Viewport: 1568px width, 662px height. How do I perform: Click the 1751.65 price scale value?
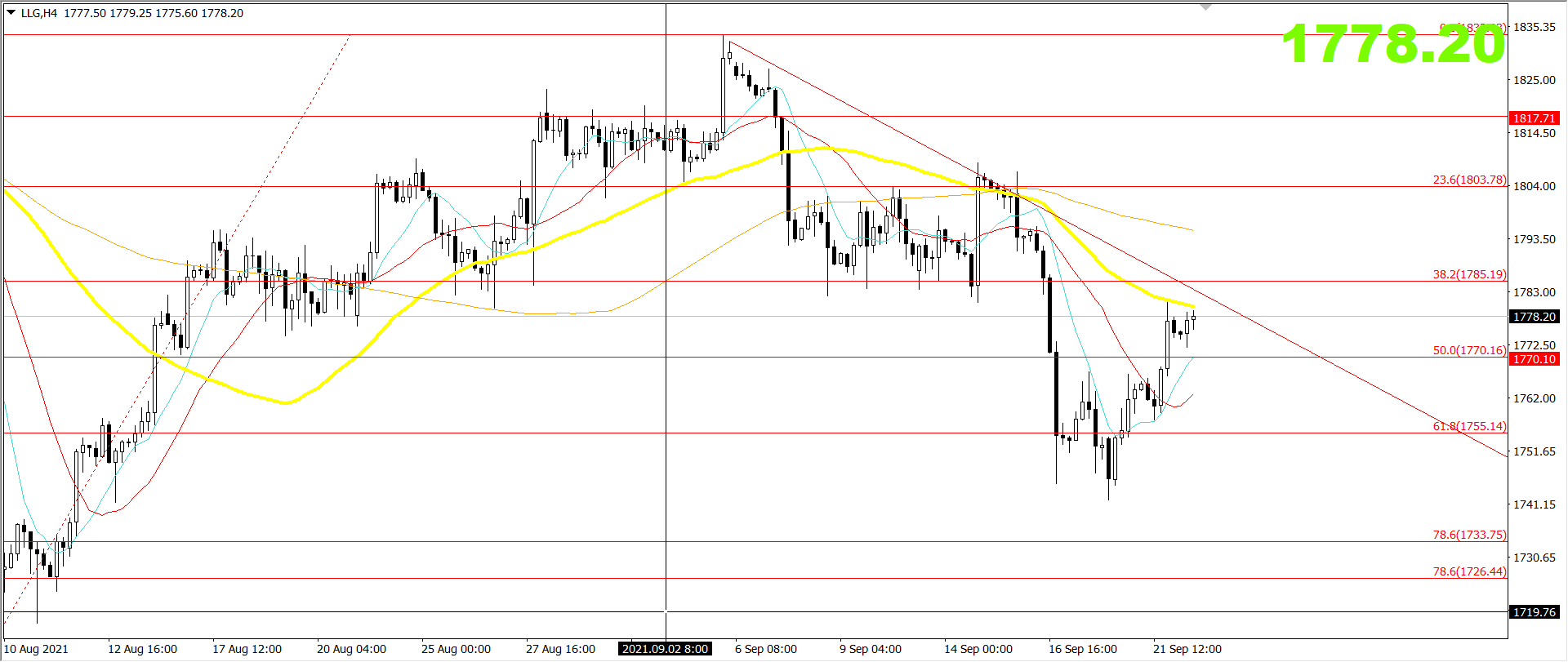[1535, 451]
